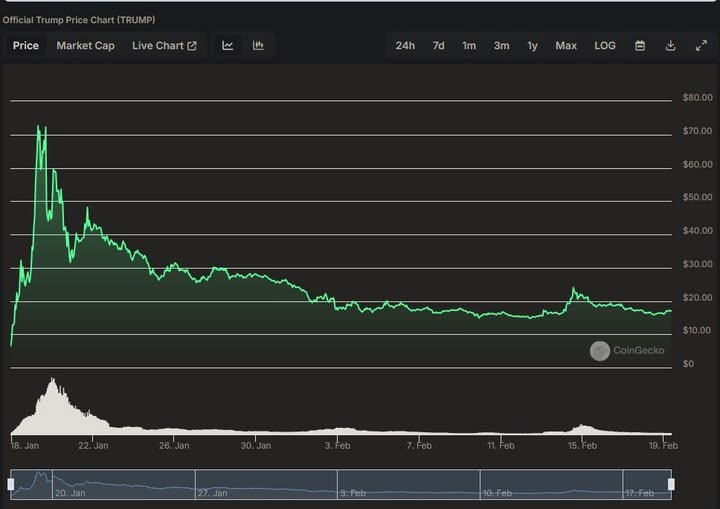The height and width of the screenshot is (509, 720).
Task: Click the left range navigator handle
Action: 11,484
